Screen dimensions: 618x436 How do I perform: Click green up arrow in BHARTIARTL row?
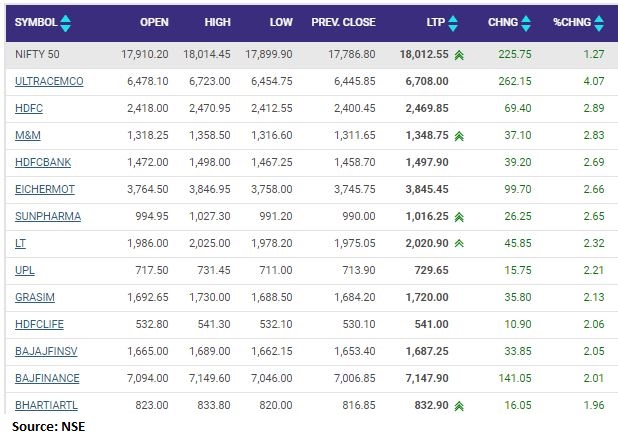click(x=458, y=405)
